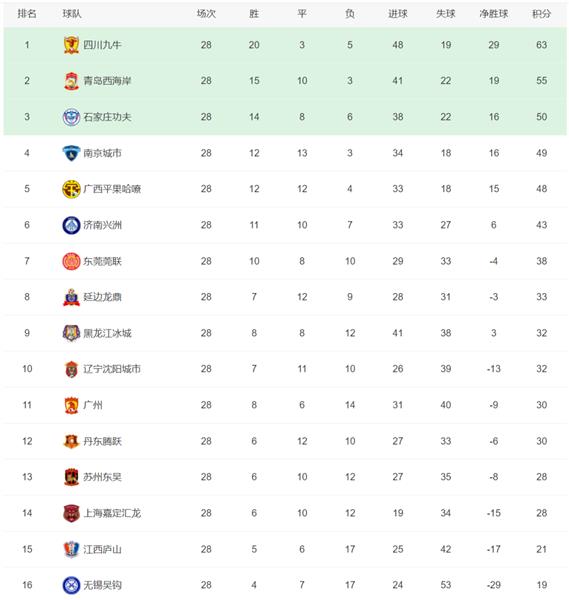569x600 pixels.
Task: Click the 四川九牛 team logo
Action: [71, 45]
